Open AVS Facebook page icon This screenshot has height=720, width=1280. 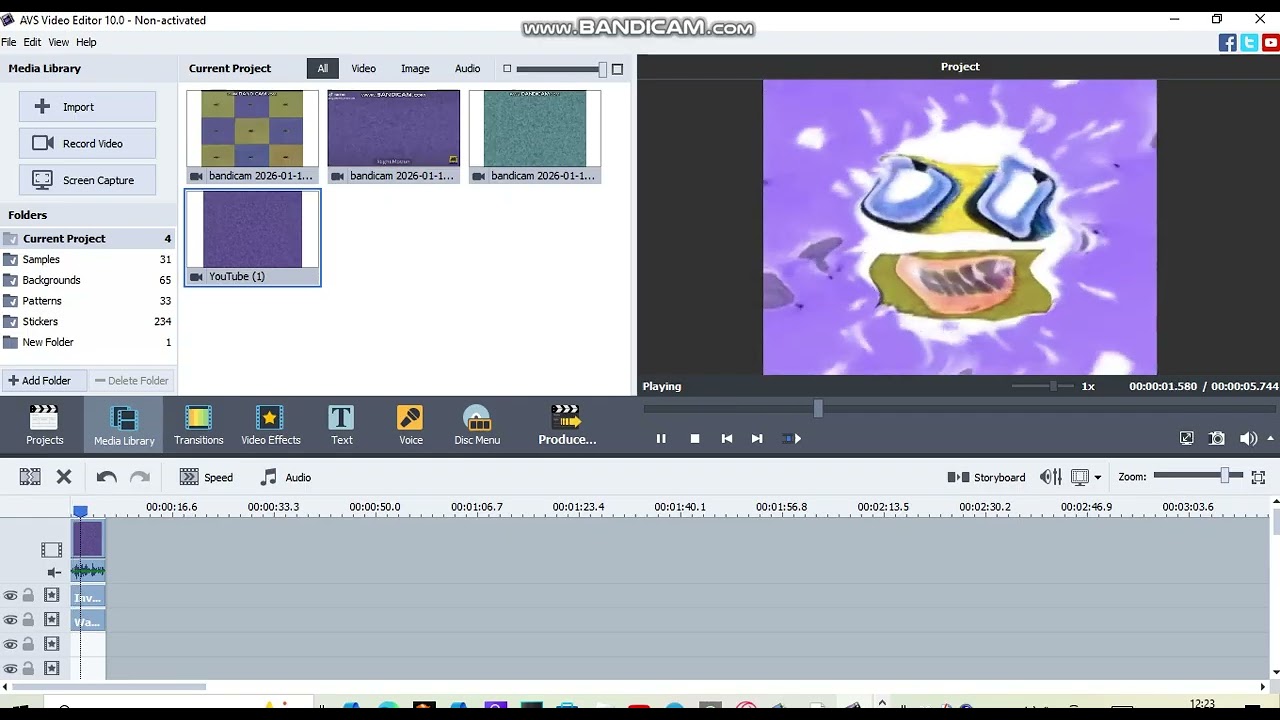coord(1227,42)
